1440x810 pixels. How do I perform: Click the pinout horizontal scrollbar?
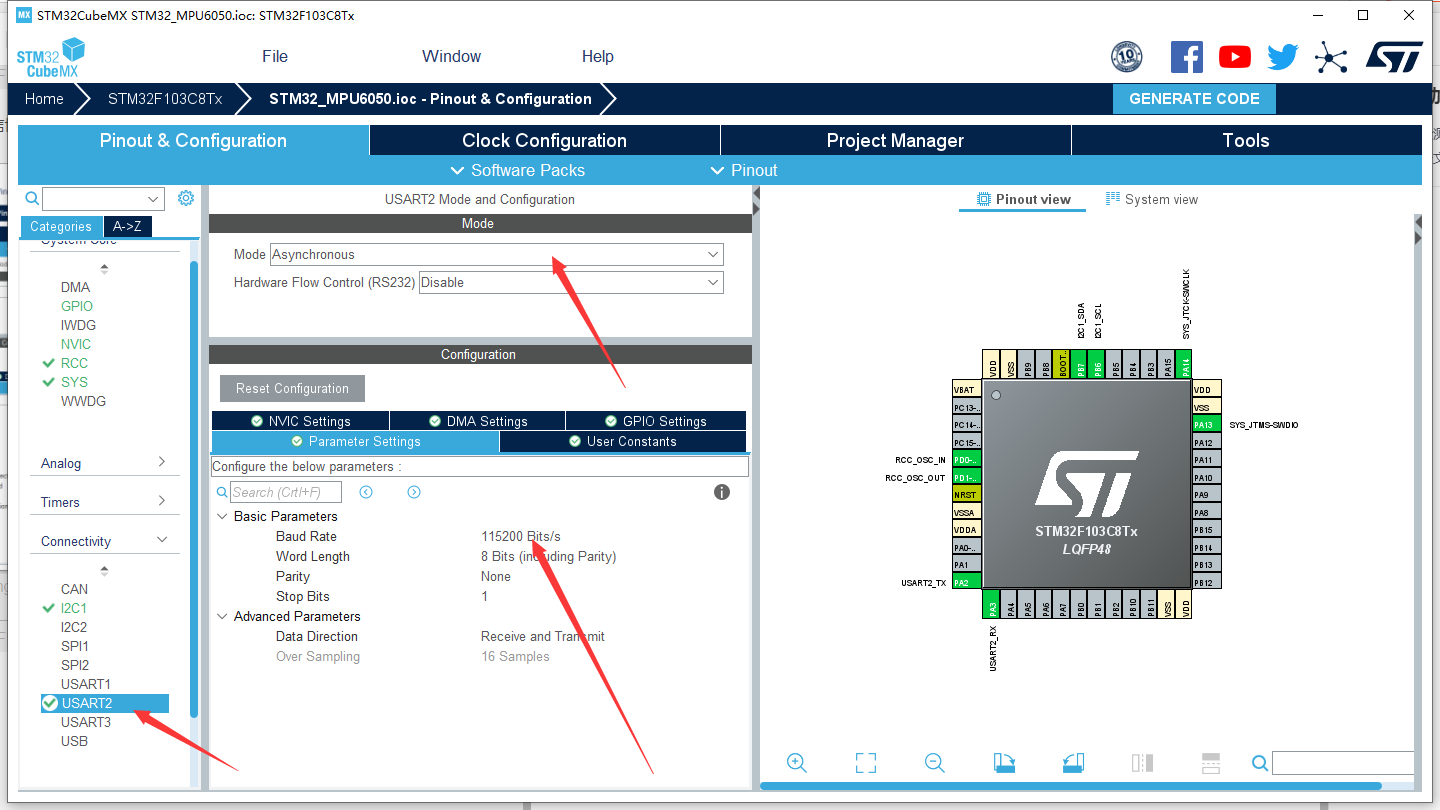(x=1071, y=786)
